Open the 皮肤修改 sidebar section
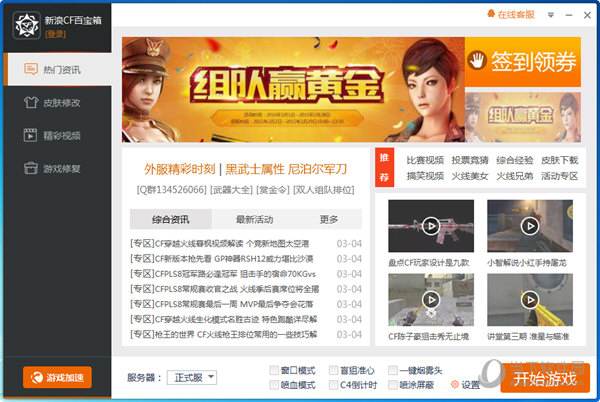The image size is (600, 402). [x=58, y=103]
